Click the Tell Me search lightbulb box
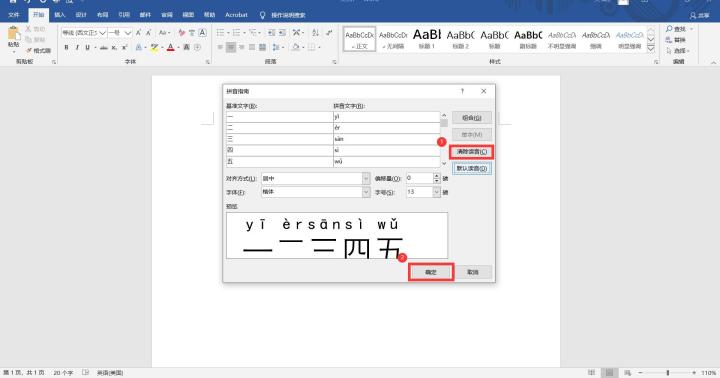The width and height of the screenshot is (720, 378). [x=282, y=15]
